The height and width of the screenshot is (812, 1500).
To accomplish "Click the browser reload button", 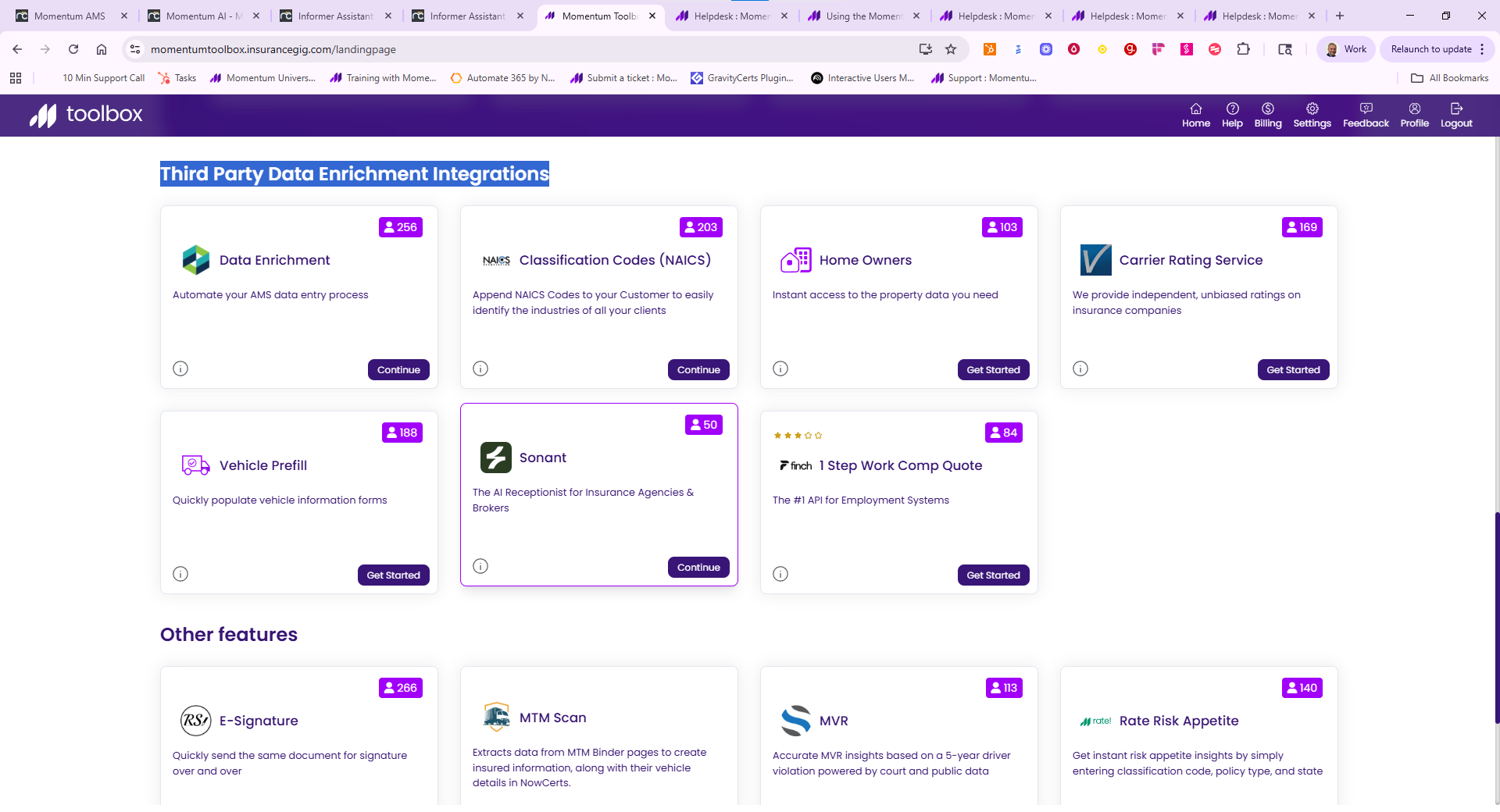I will (x=73, y=49).
